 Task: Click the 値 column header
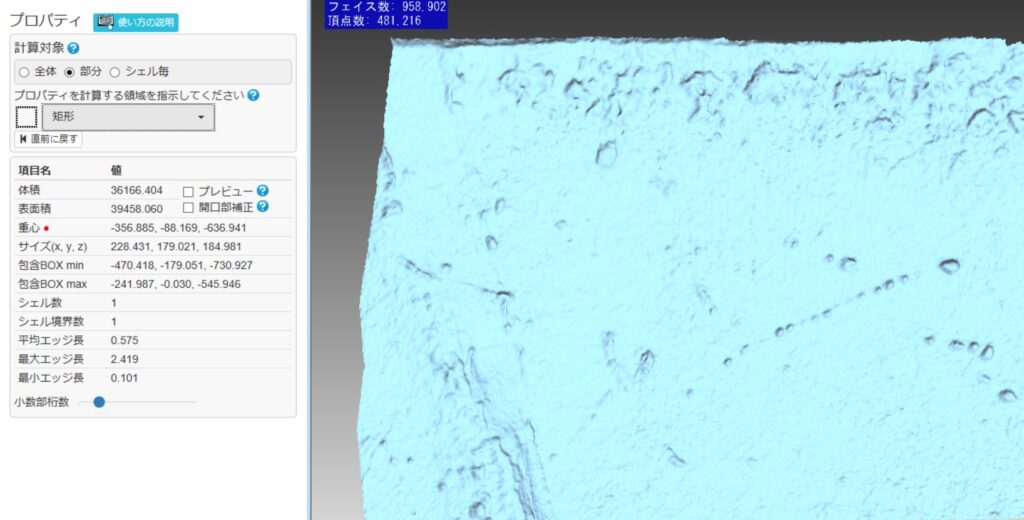[116, 171]
